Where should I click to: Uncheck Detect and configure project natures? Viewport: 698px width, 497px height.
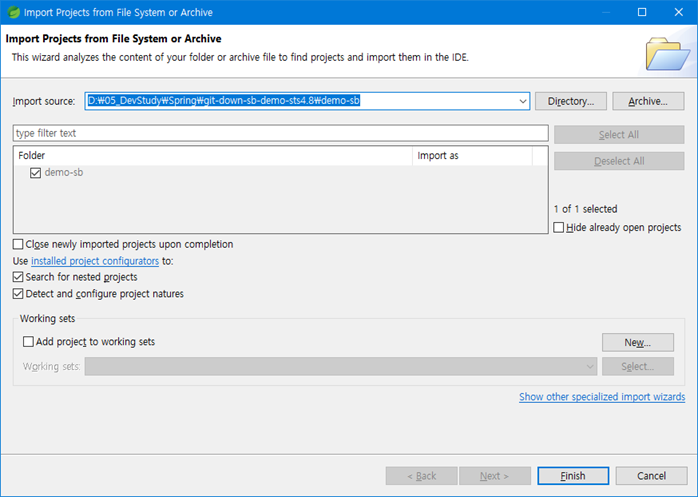[18, 293]
